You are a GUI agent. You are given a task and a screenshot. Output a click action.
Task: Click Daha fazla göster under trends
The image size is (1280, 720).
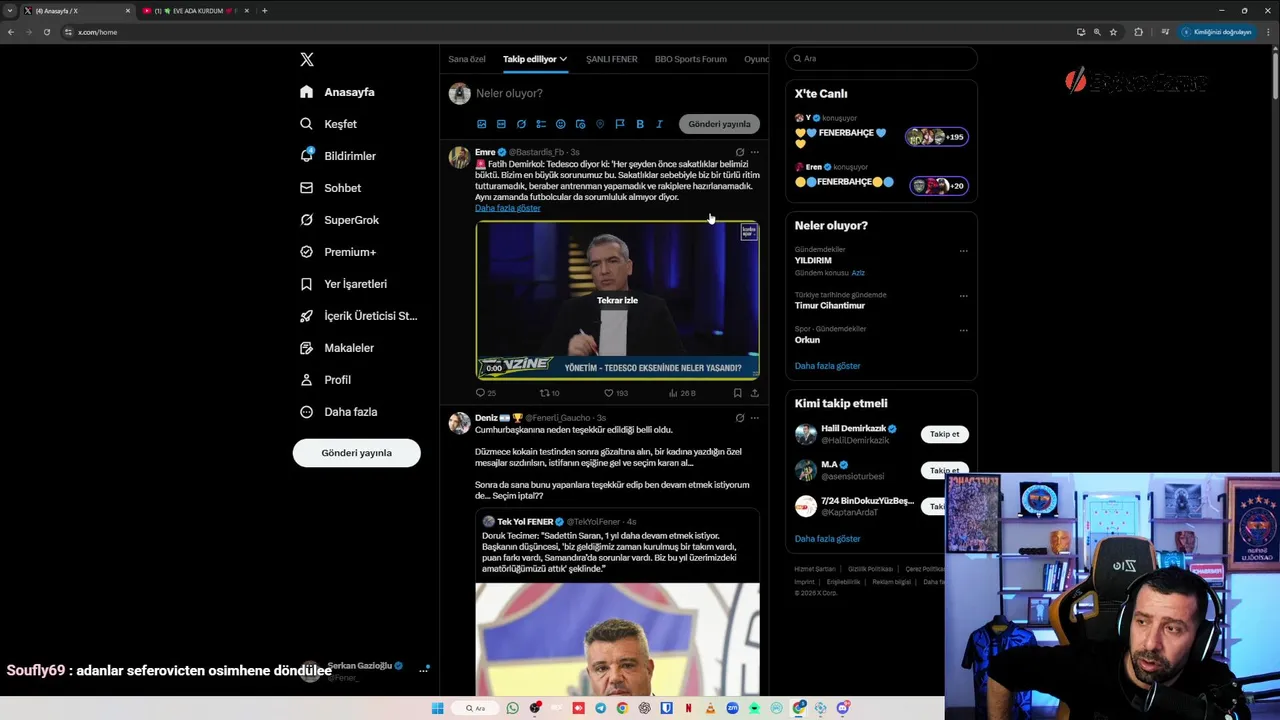click(827, 366)
